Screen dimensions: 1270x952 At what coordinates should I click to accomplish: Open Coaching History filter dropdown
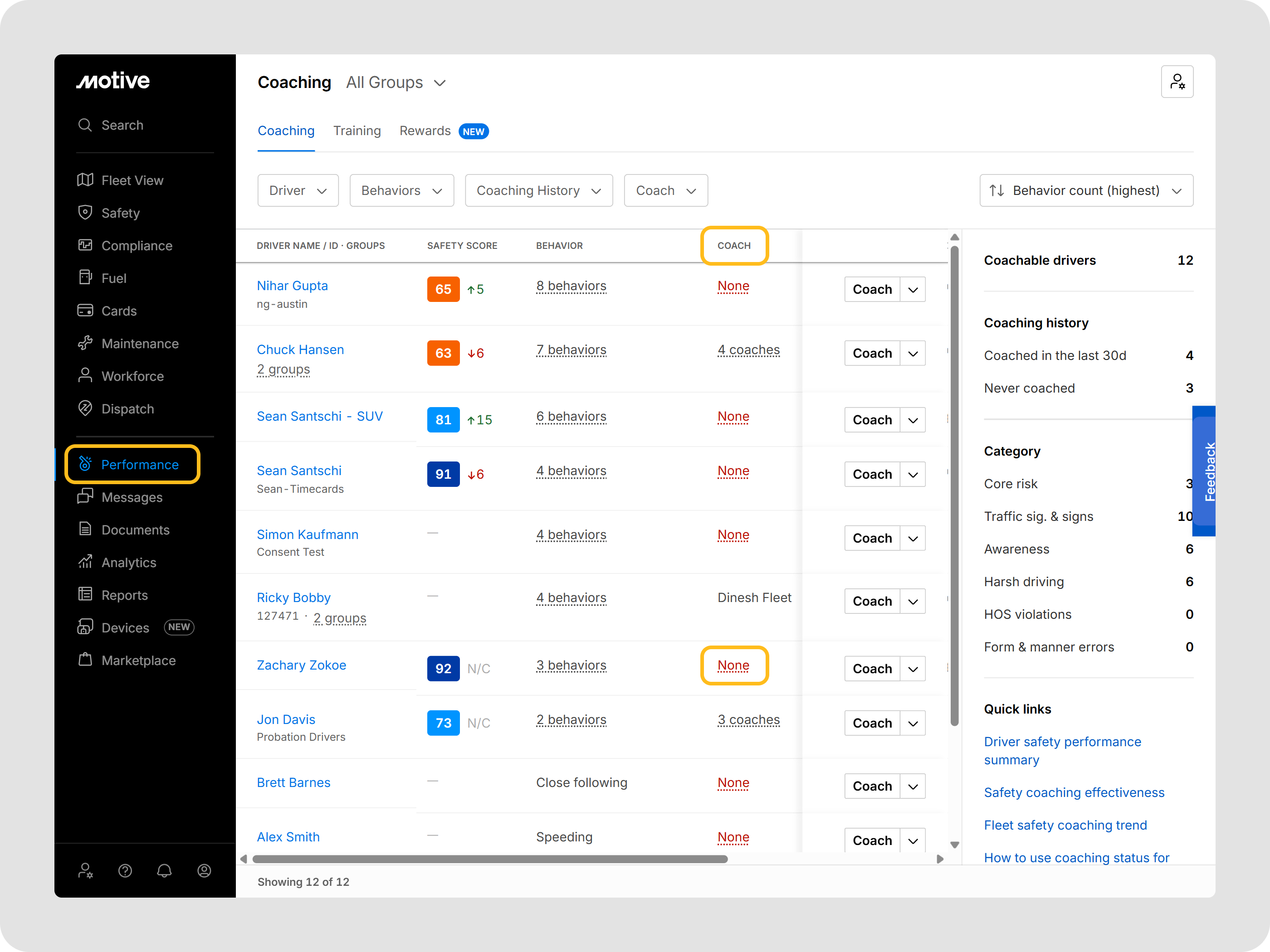538,190
